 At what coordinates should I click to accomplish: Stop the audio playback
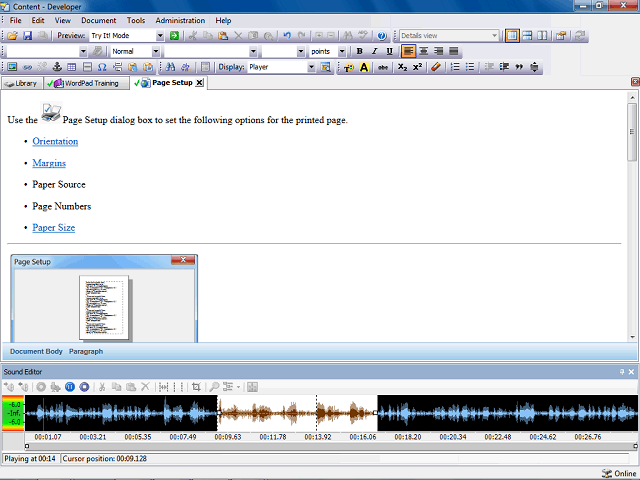click(84, 387)
